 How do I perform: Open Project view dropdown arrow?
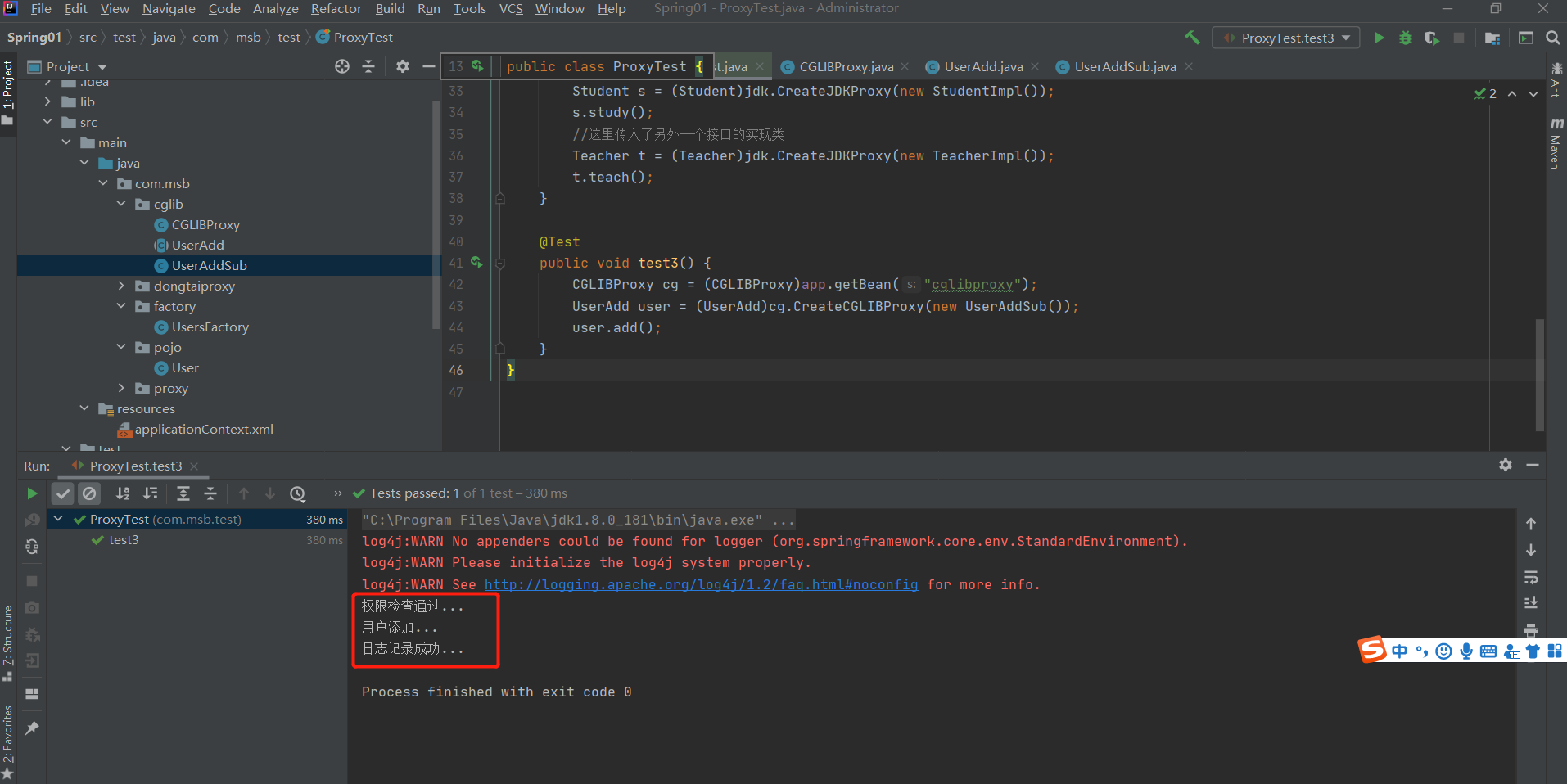coord(102,67)
